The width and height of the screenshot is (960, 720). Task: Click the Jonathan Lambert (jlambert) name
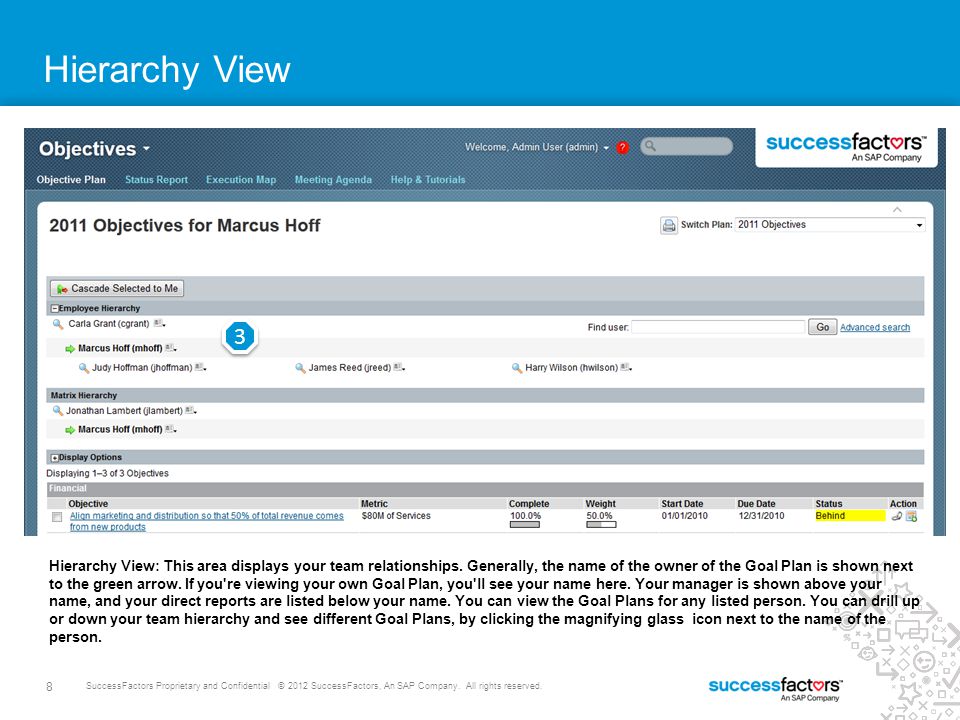(x=124, y=411)
